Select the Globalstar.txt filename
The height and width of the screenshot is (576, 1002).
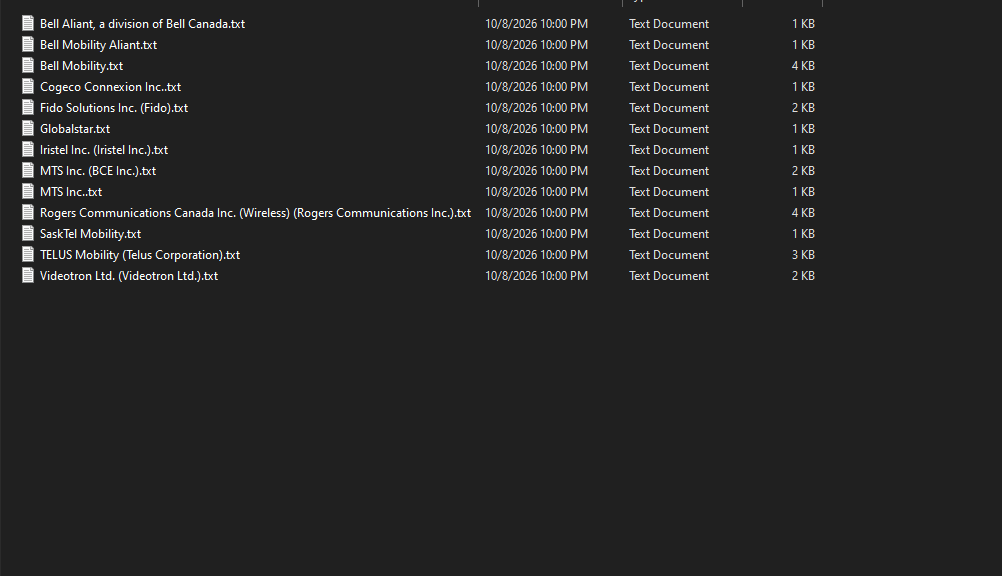pyautogui.click(x=75, y=129)
